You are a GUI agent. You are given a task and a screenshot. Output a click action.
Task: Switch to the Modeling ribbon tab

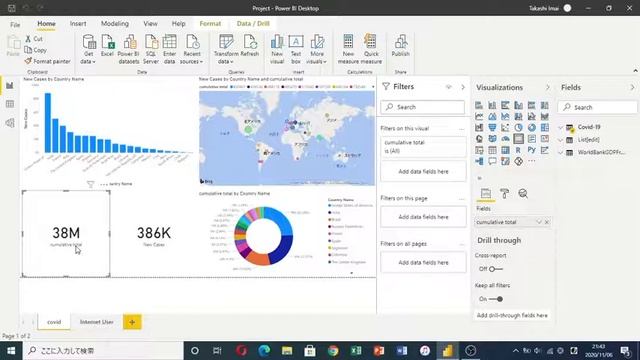tap(115, 24)
